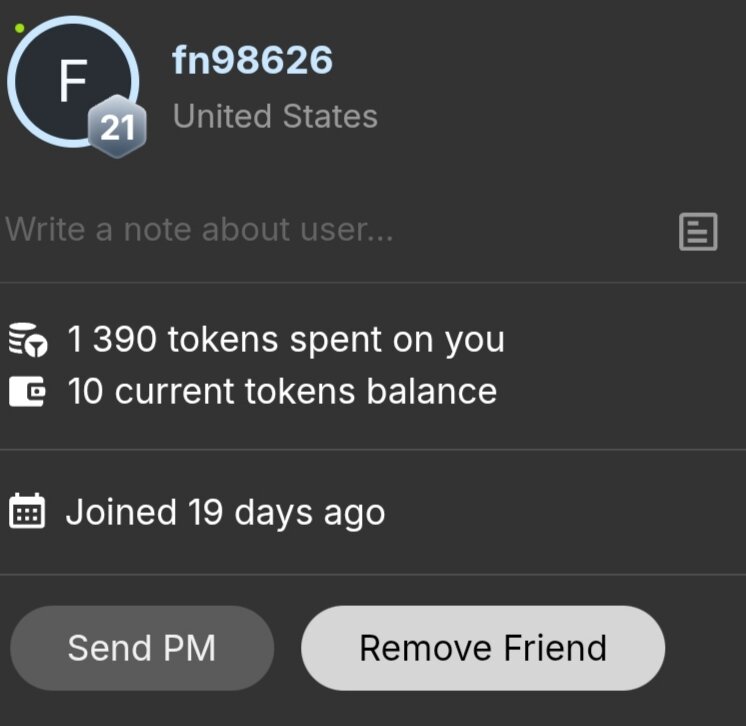Screen dimensions: 746x726
Task: Click the '10' balance number
Action: point(86,390)
